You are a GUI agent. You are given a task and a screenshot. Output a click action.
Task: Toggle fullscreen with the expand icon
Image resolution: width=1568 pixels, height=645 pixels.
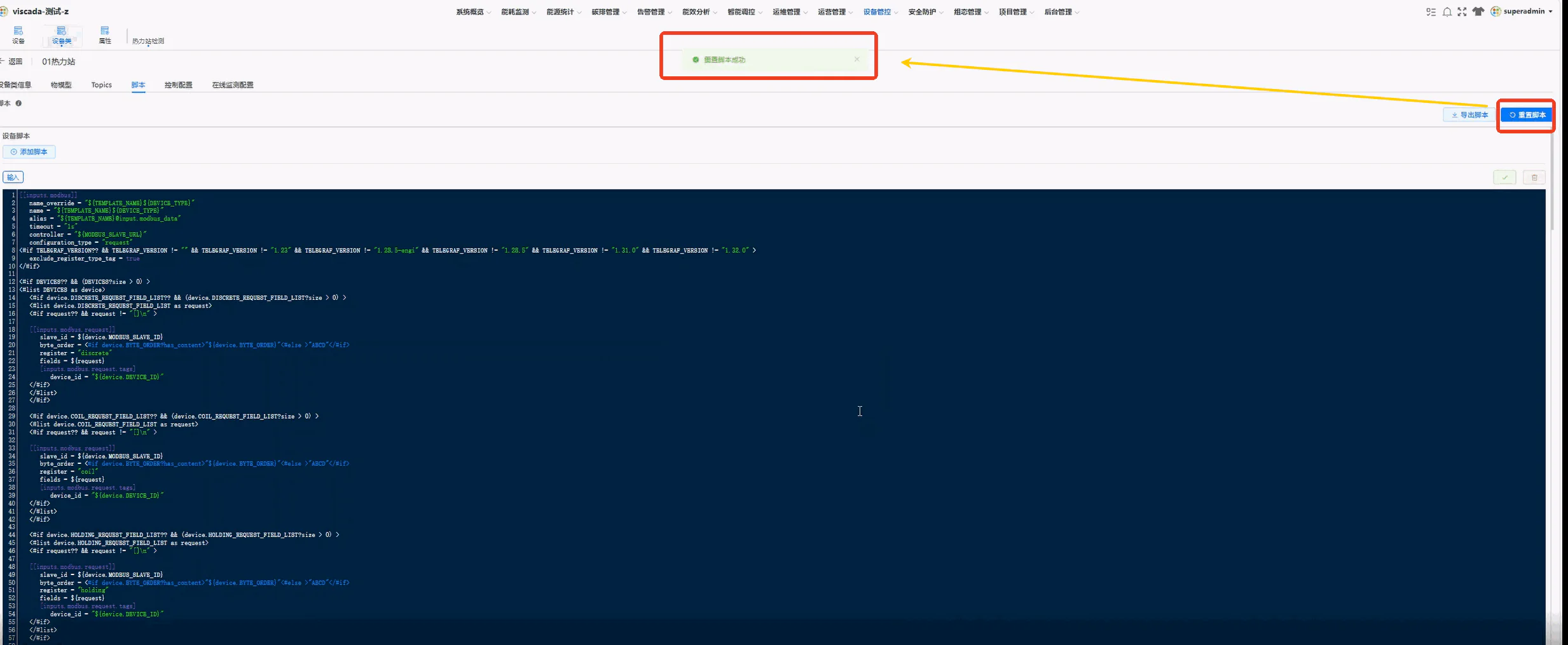pos(1462,11)
